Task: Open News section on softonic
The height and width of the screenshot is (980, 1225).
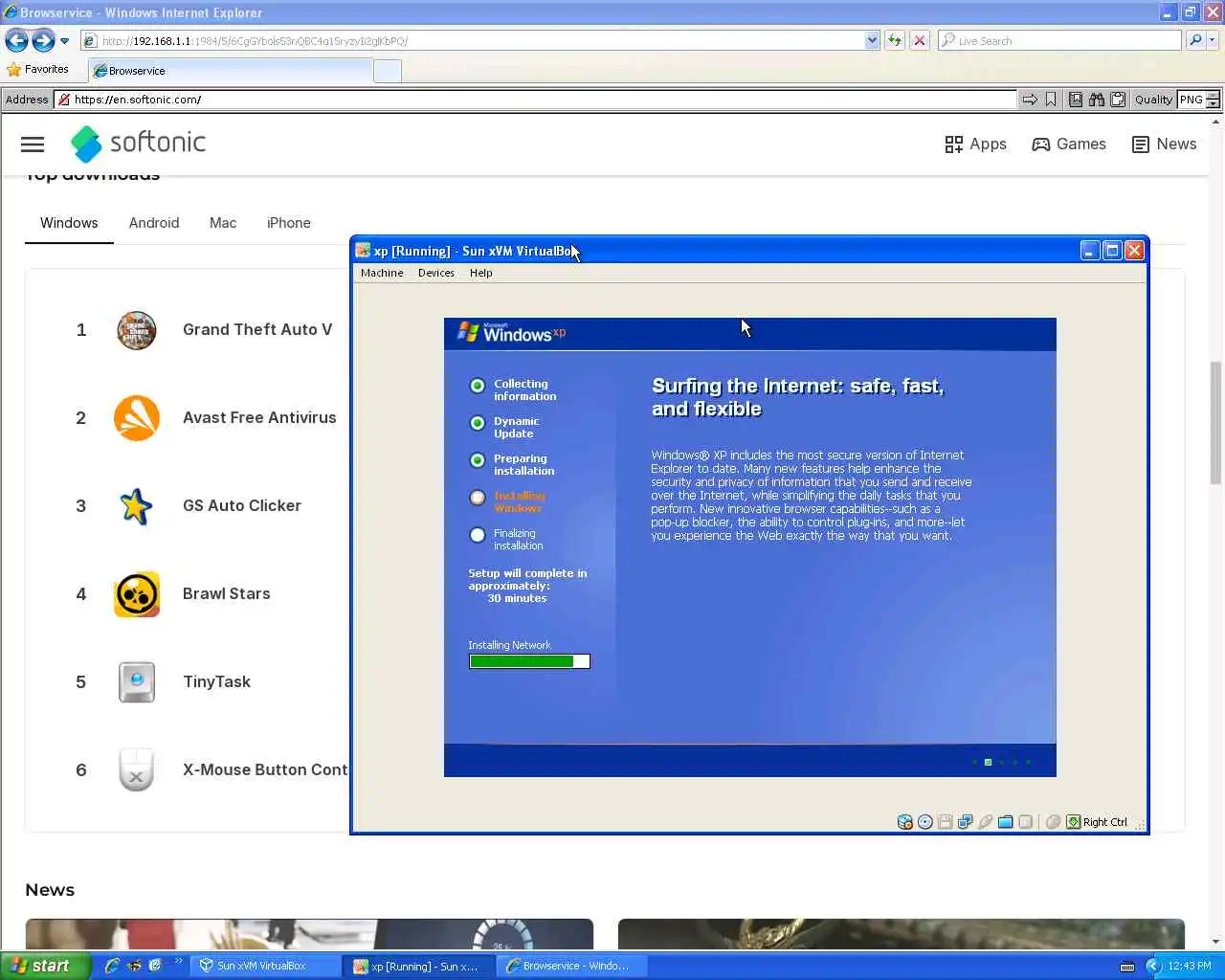Action: tap(1164, 144)
